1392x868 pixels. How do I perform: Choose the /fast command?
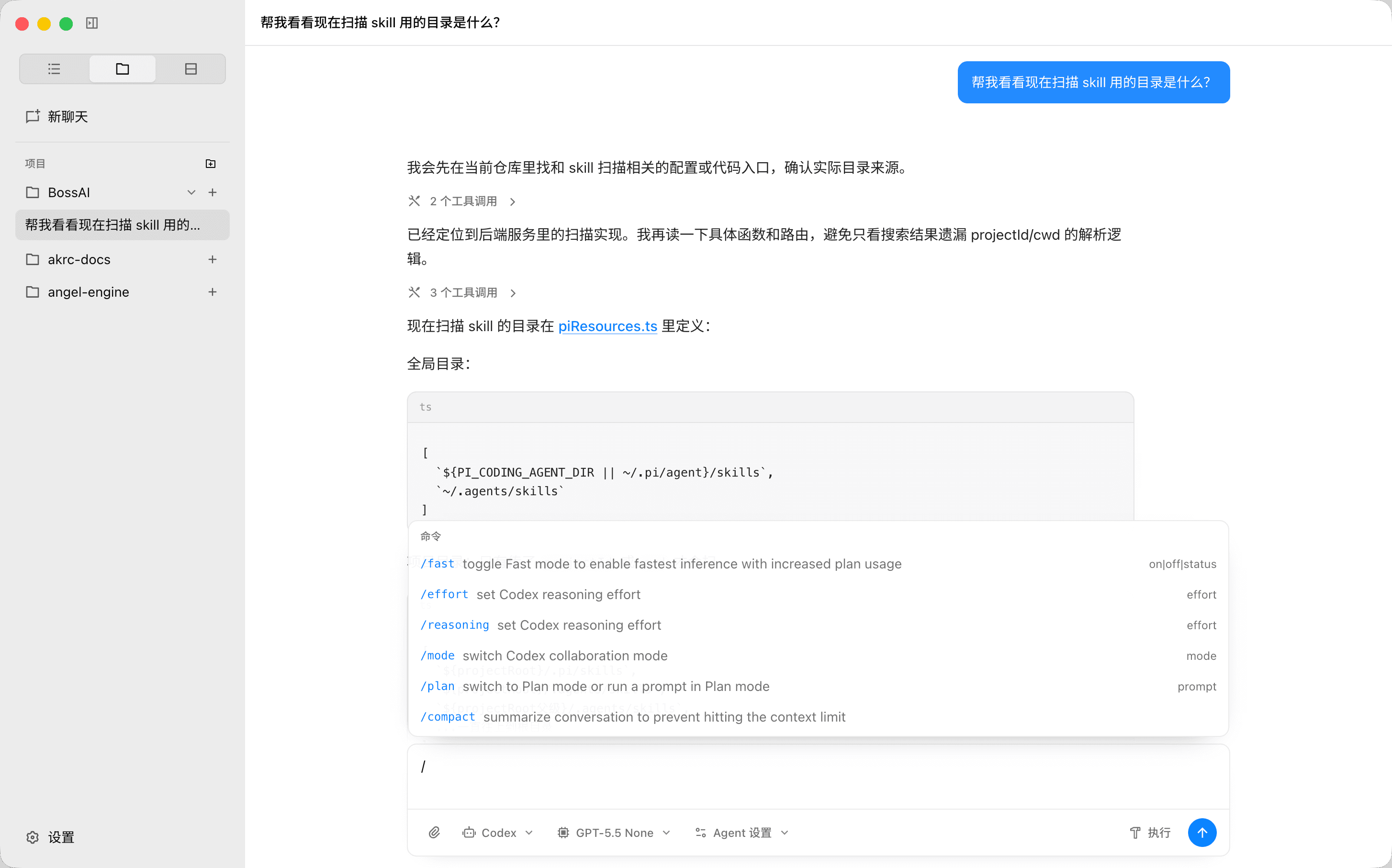[818, 564]
